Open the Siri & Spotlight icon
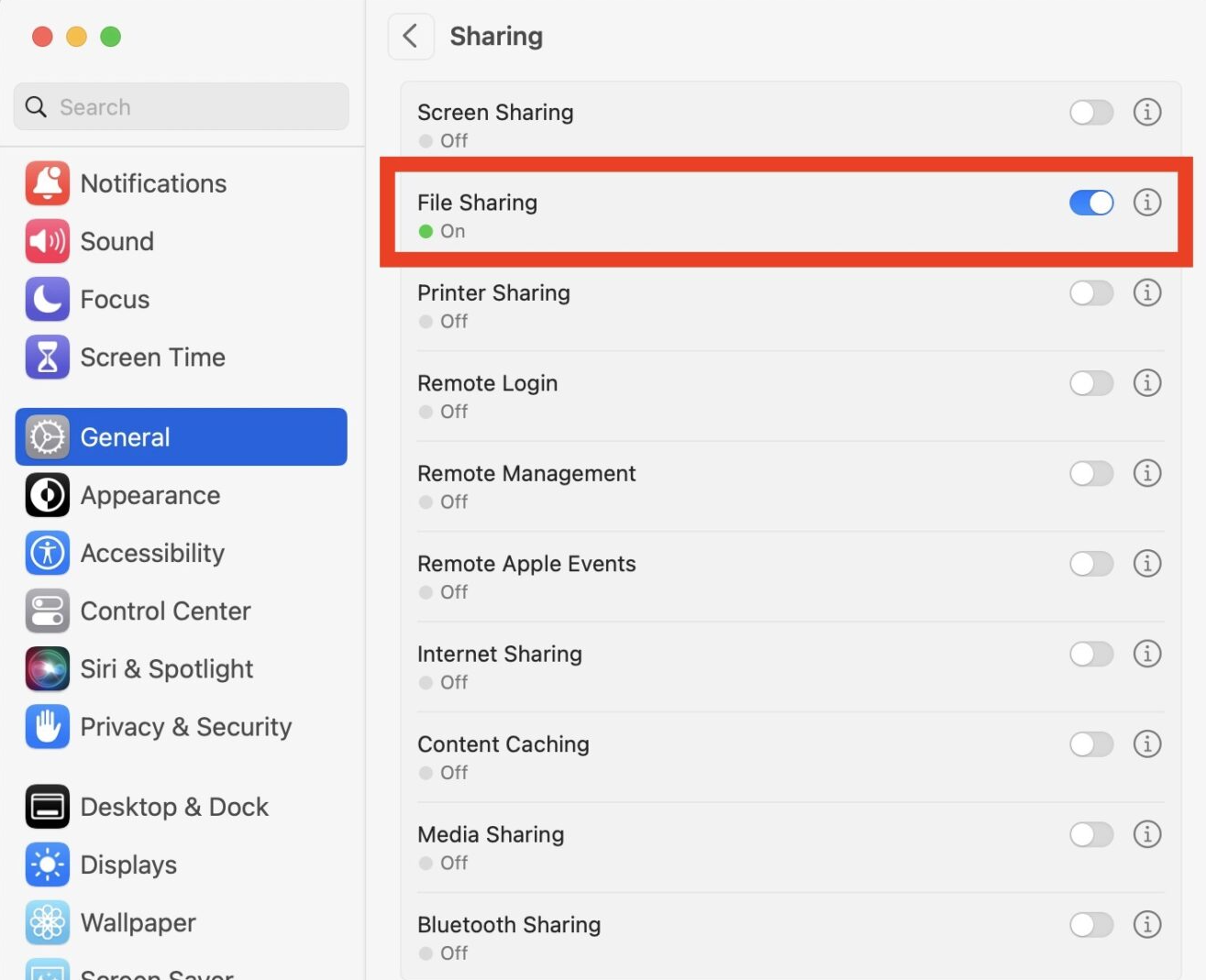Screen dimensions: 1206x980 pos(47,669)
